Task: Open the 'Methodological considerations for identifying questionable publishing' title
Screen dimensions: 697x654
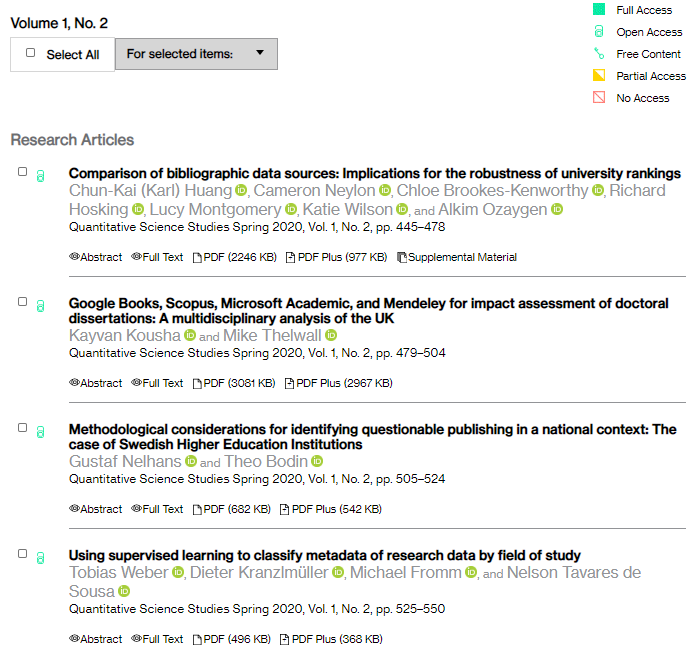Action: click(373, 437)
